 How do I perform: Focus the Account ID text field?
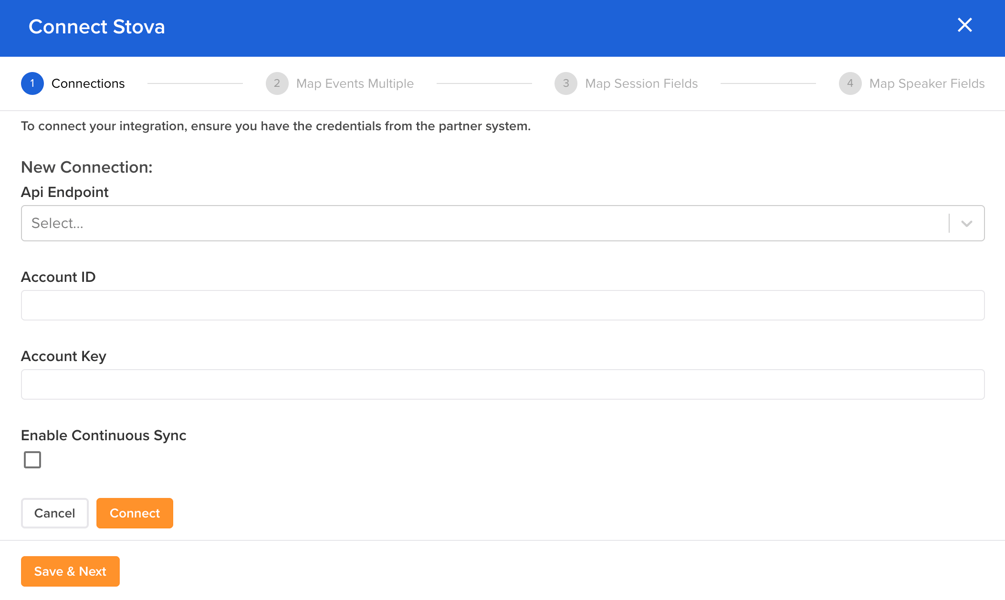pyautogui.click(x=502, y=306)
